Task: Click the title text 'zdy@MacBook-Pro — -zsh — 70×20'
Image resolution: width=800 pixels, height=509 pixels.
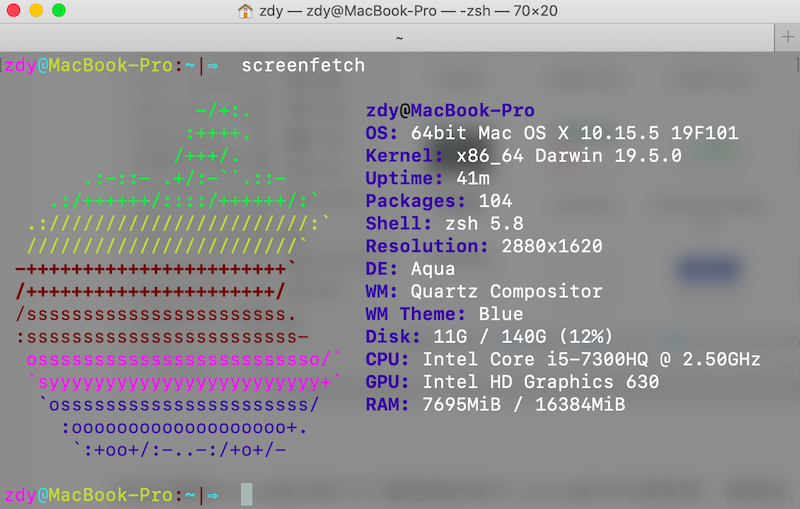Action: pyautogui.click(x=432, y=11)
